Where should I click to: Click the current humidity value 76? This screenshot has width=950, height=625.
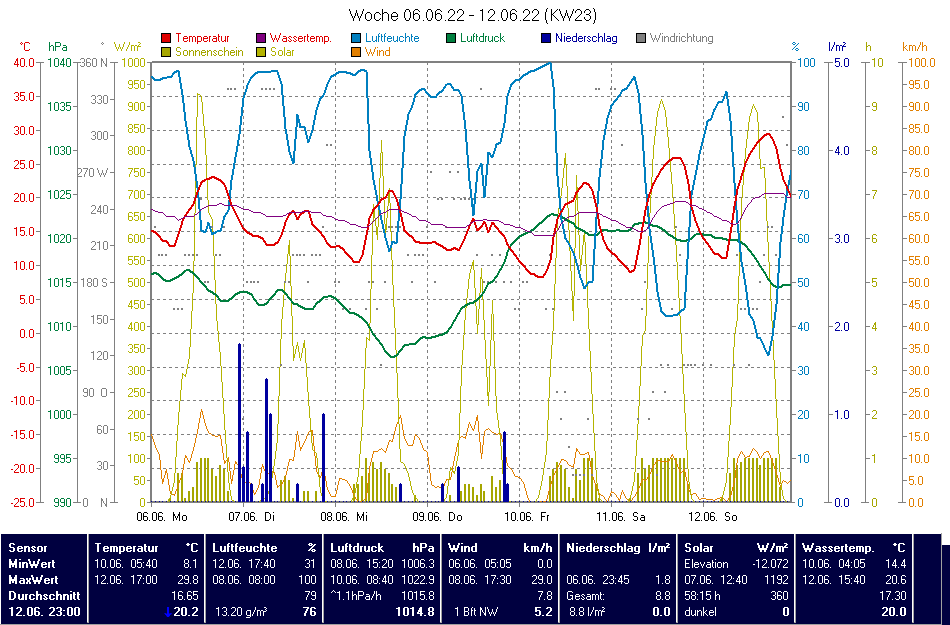pos(310,612)
